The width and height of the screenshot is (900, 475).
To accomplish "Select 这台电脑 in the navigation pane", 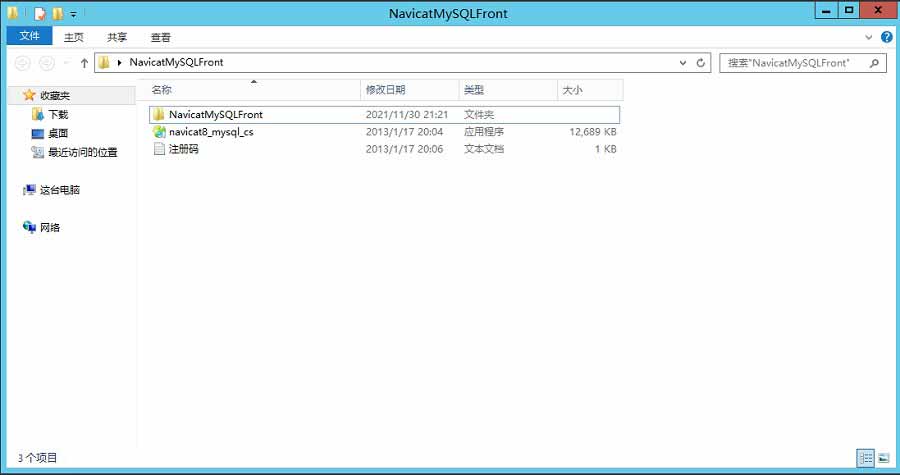I will pyautogui.click(x=60, y=190).
